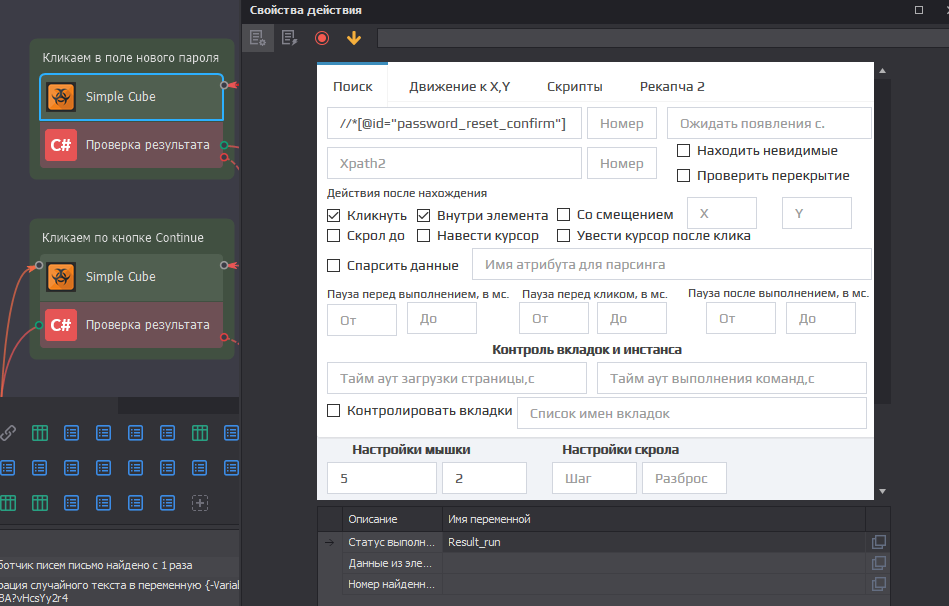Viewport: 949px width, 606px height.
Task: Click the Xpath2 input field
Action: pos(453,163)
